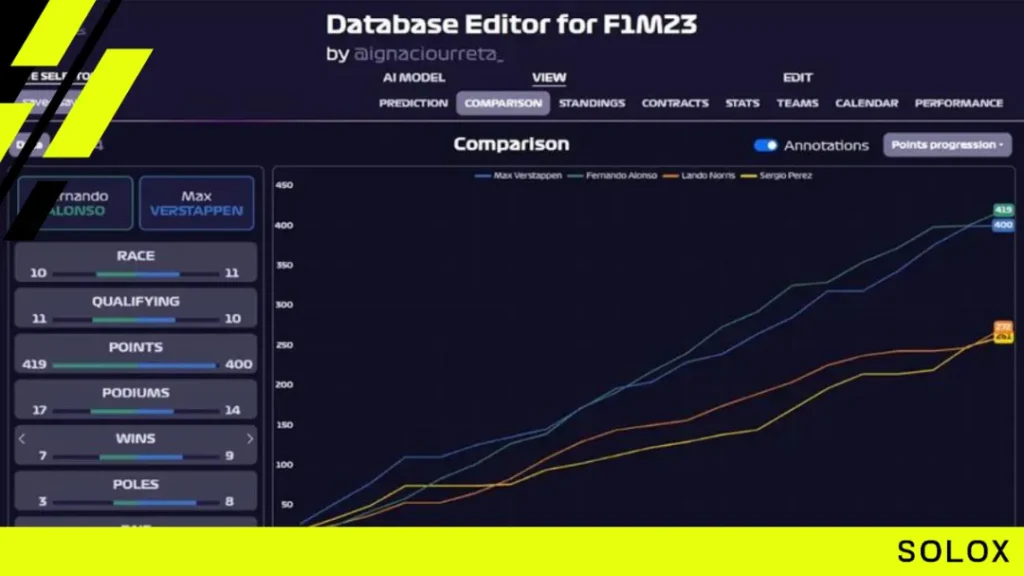The height and width of the screenshot is (576, 1024).
Task: Click the Comparison page title
Action: [511, 144]
